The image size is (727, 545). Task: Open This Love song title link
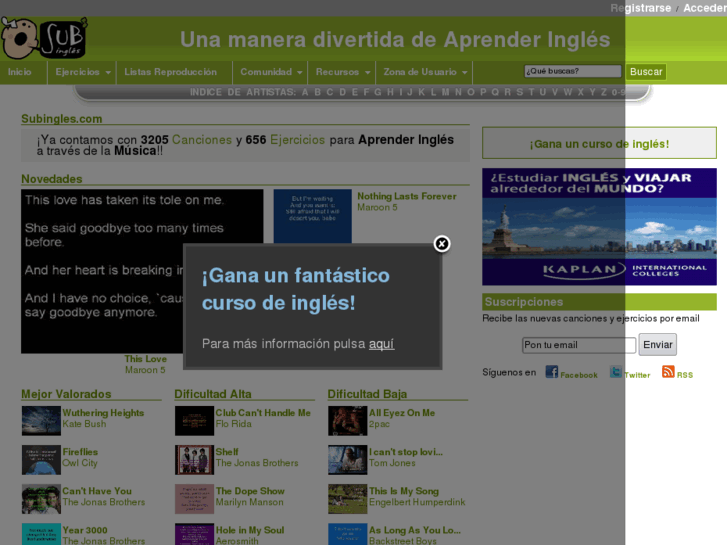(146, 359)
